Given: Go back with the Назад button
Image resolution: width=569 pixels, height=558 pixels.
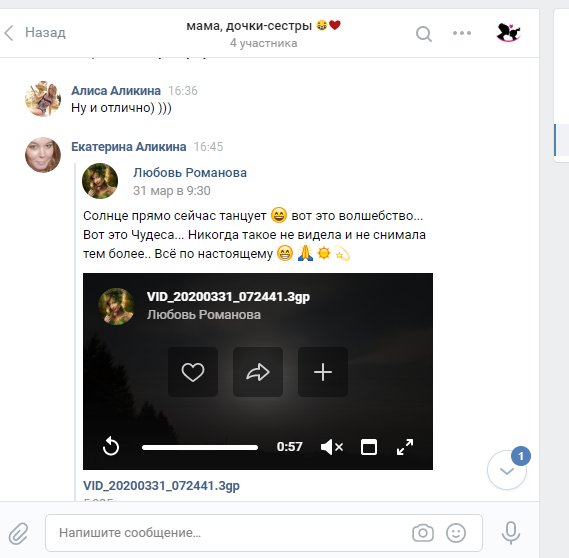Looking at the screenshot, I should 35,33.
